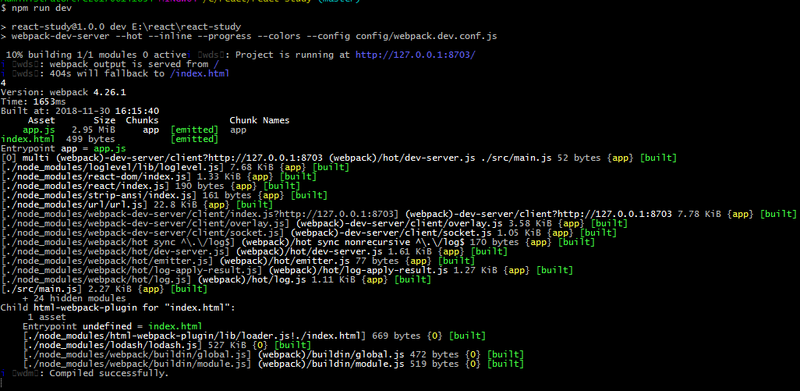Image resolution: width=800 pixels, height=391 pixels.
Task: Select the "10% building 1/1 modules 0 active" text
Action: tap(96, 55)
